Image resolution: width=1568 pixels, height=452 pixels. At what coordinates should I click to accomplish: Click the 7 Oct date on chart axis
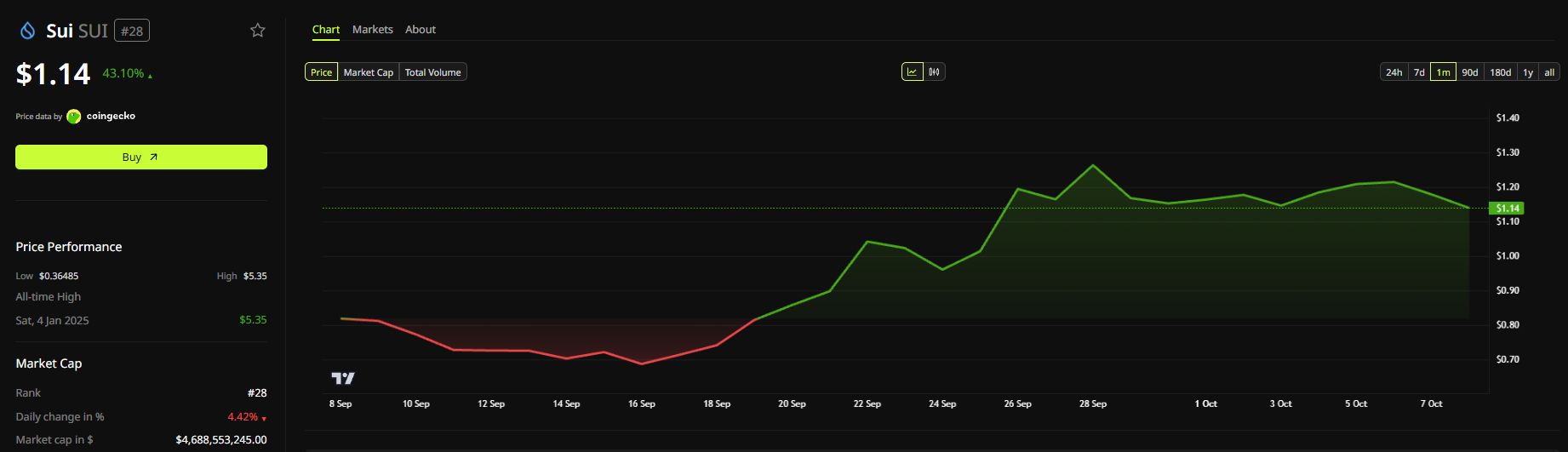click(x=1431, y=404)
